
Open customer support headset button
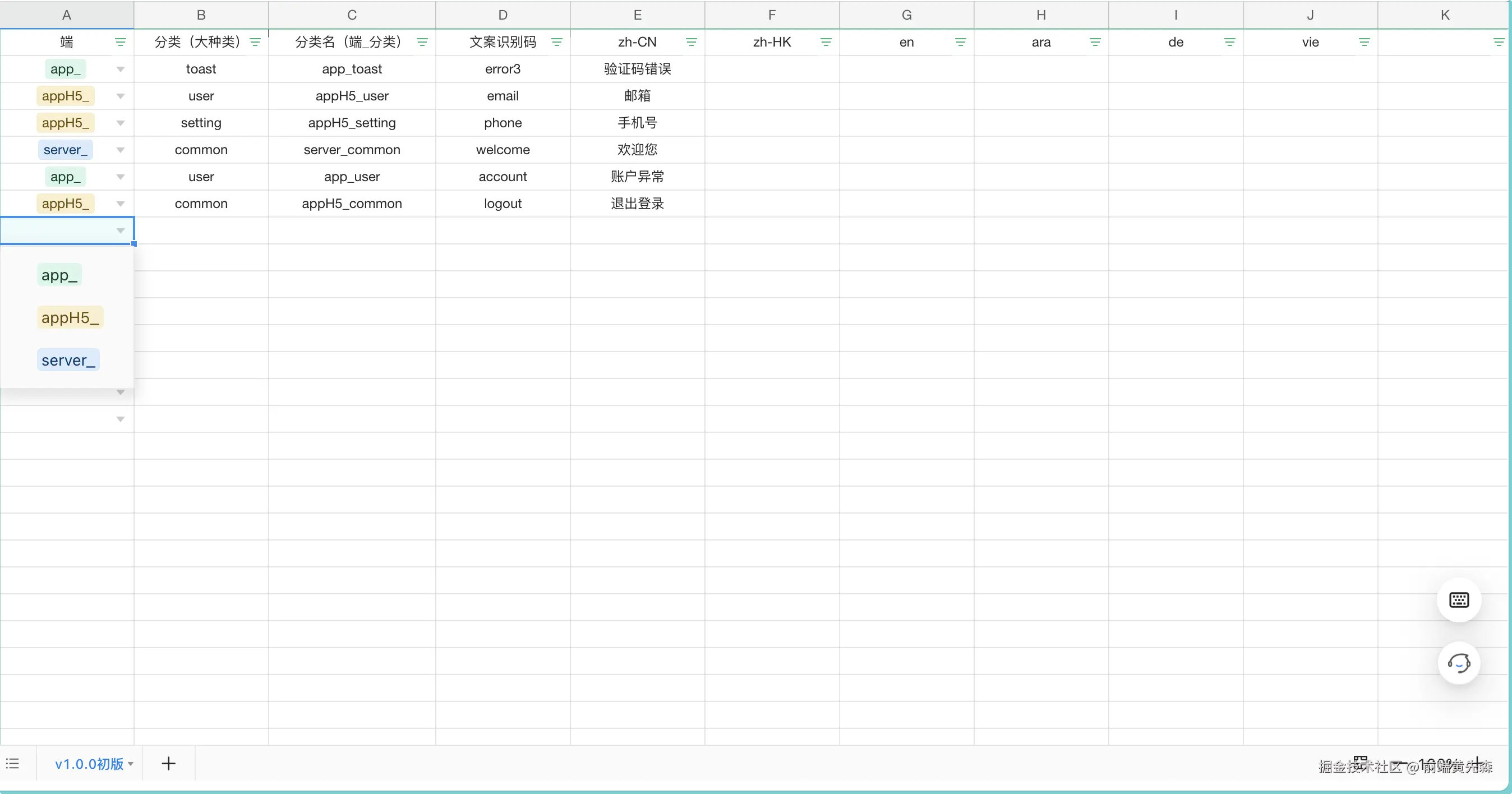[1459, 663]
